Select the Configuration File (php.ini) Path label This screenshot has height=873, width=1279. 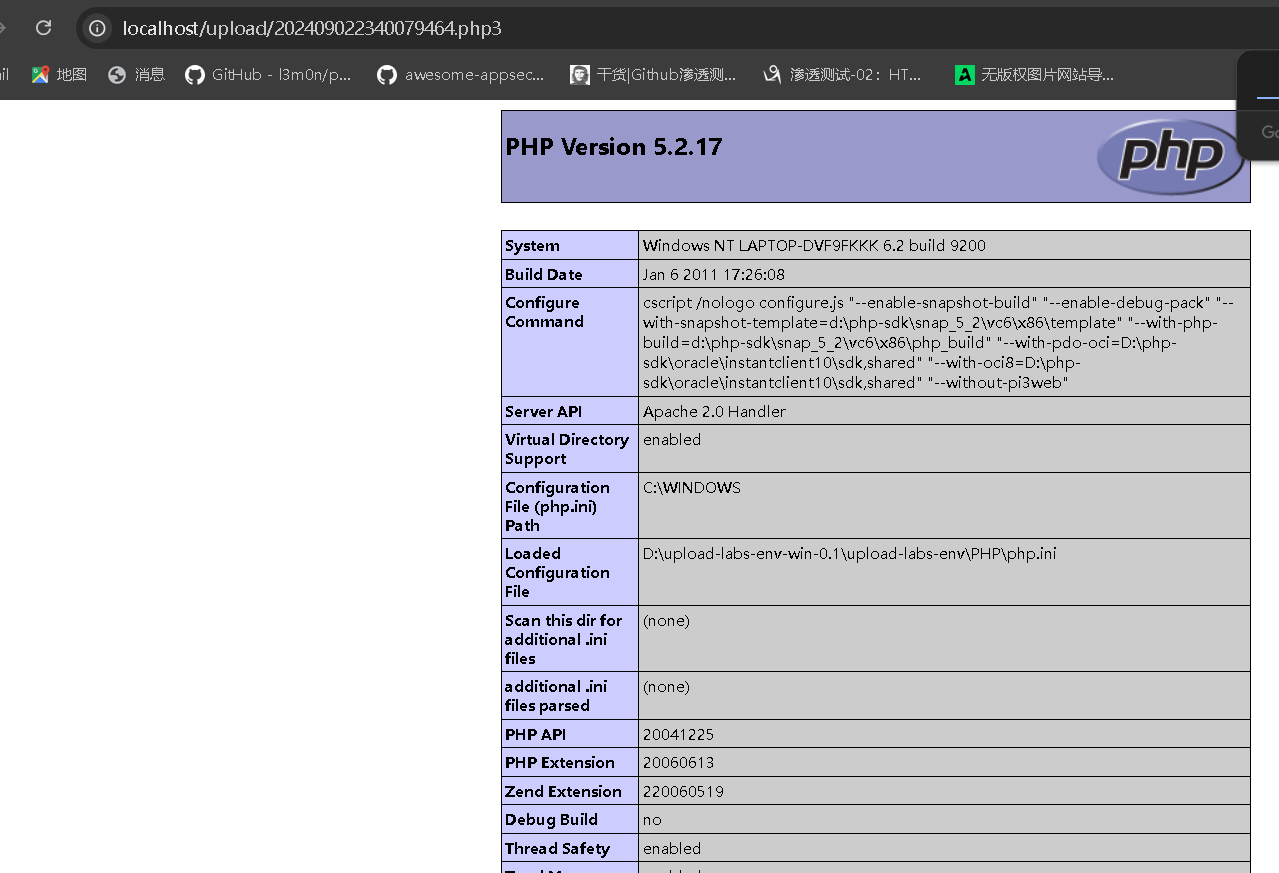point(557,506)
